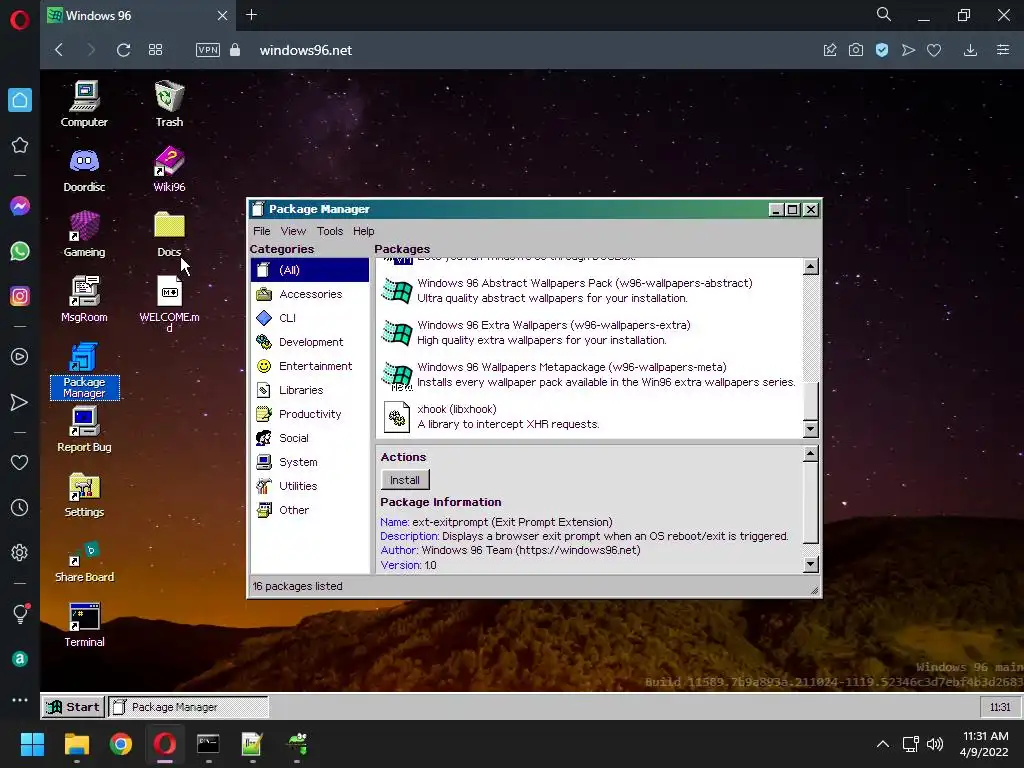
Task: Open the Tools menu in Package Manager
Action: tap(330, 231)
